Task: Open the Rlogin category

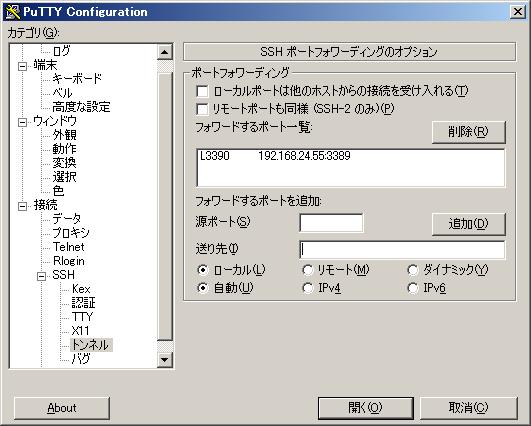Action: (69, 261)
